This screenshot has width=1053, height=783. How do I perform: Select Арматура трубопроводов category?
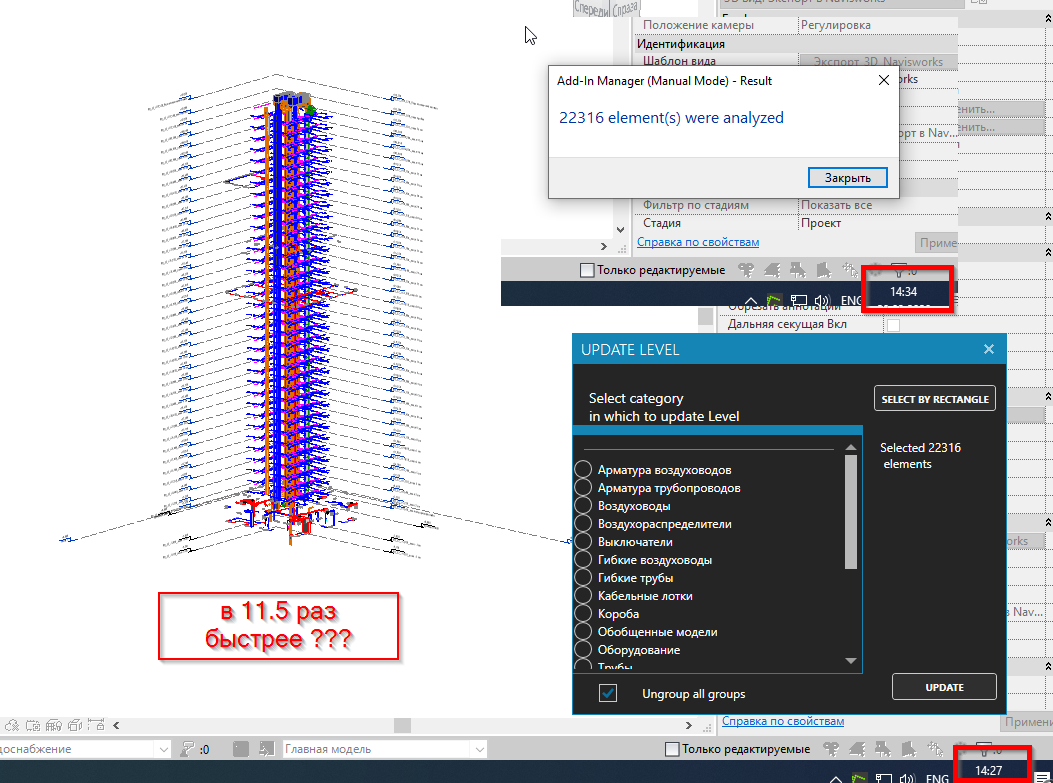[x=583, y=488]
